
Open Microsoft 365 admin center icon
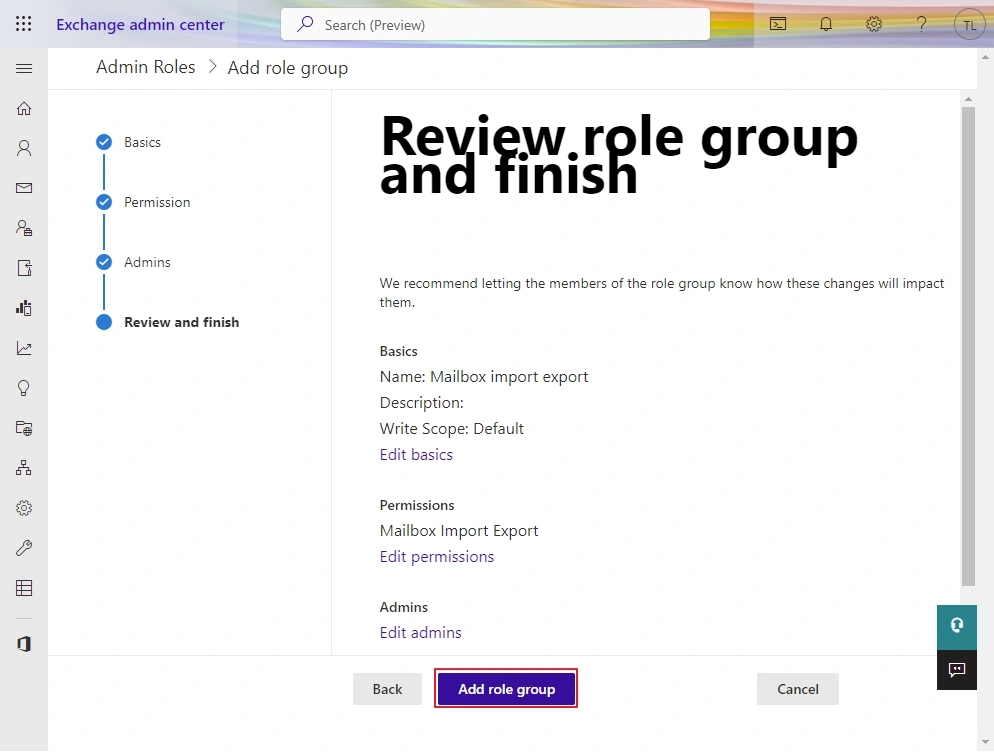tap(23, 644)
